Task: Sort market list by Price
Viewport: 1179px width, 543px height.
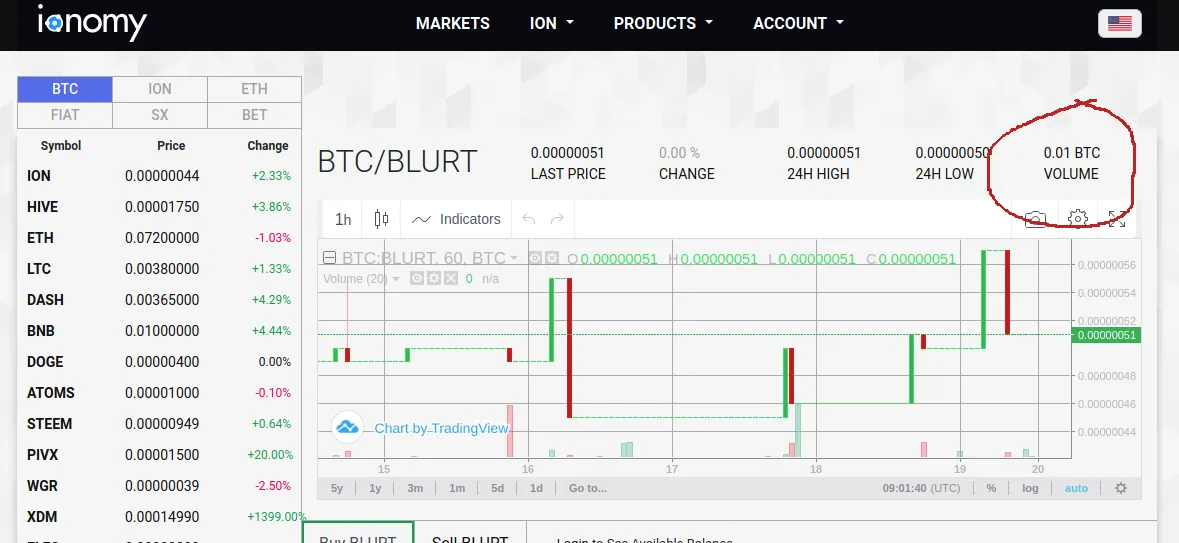Action: (x=171, y=146)
